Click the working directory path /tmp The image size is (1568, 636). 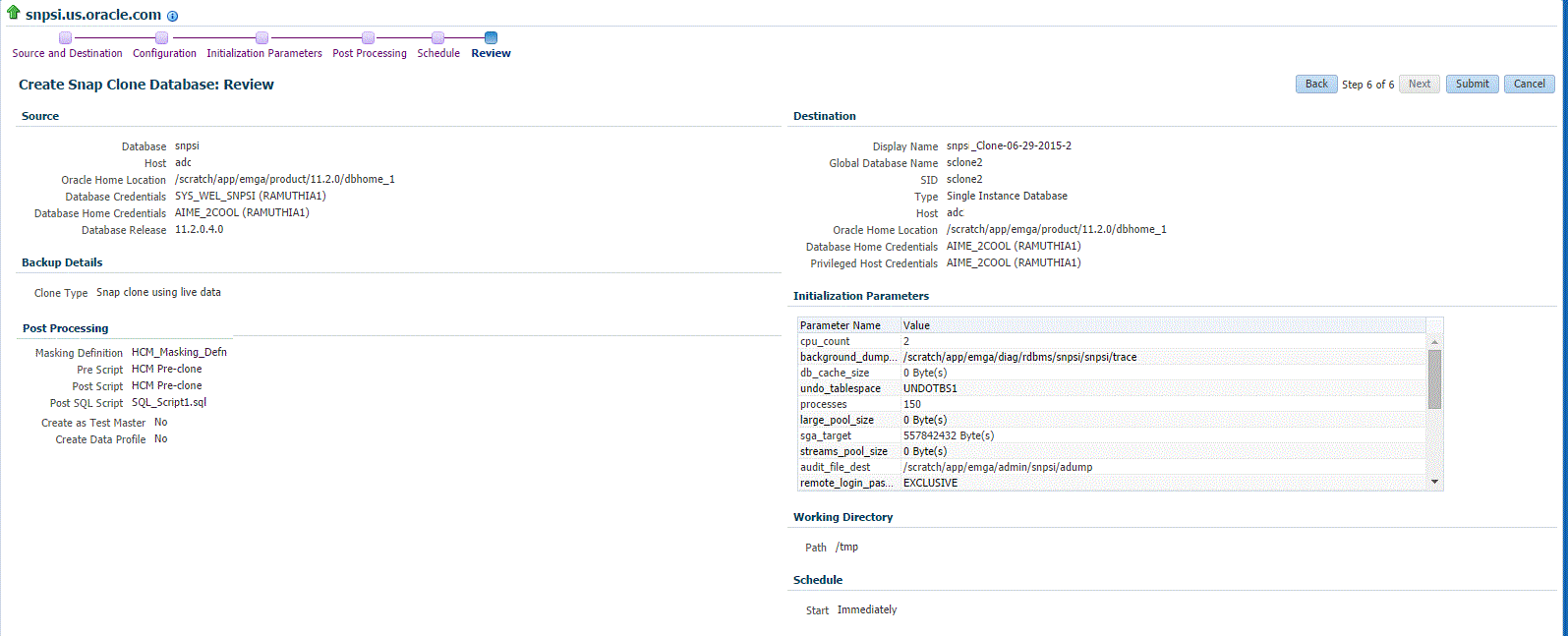coord(846,548)
